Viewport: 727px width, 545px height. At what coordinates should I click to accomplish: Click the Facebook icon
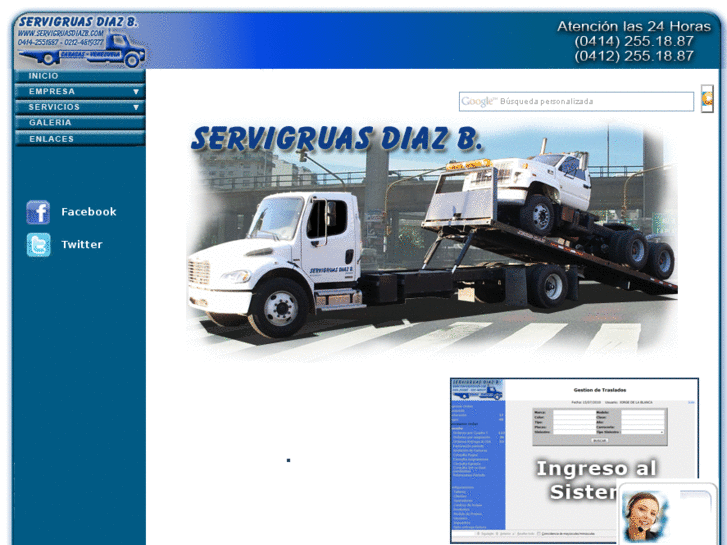[38, 212]
